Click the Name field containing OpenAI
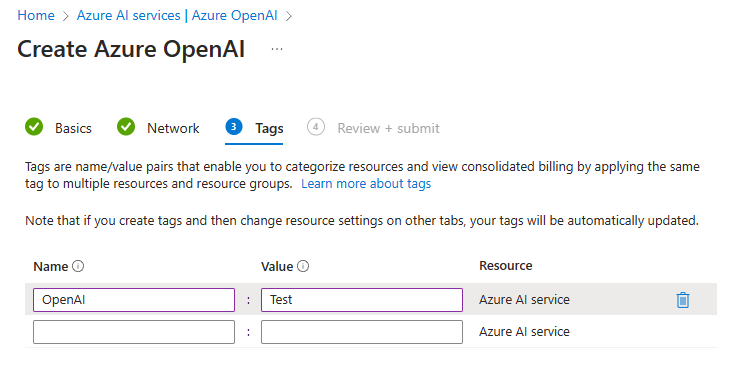Viewport: 752px width, 372px height. point(134,300)
